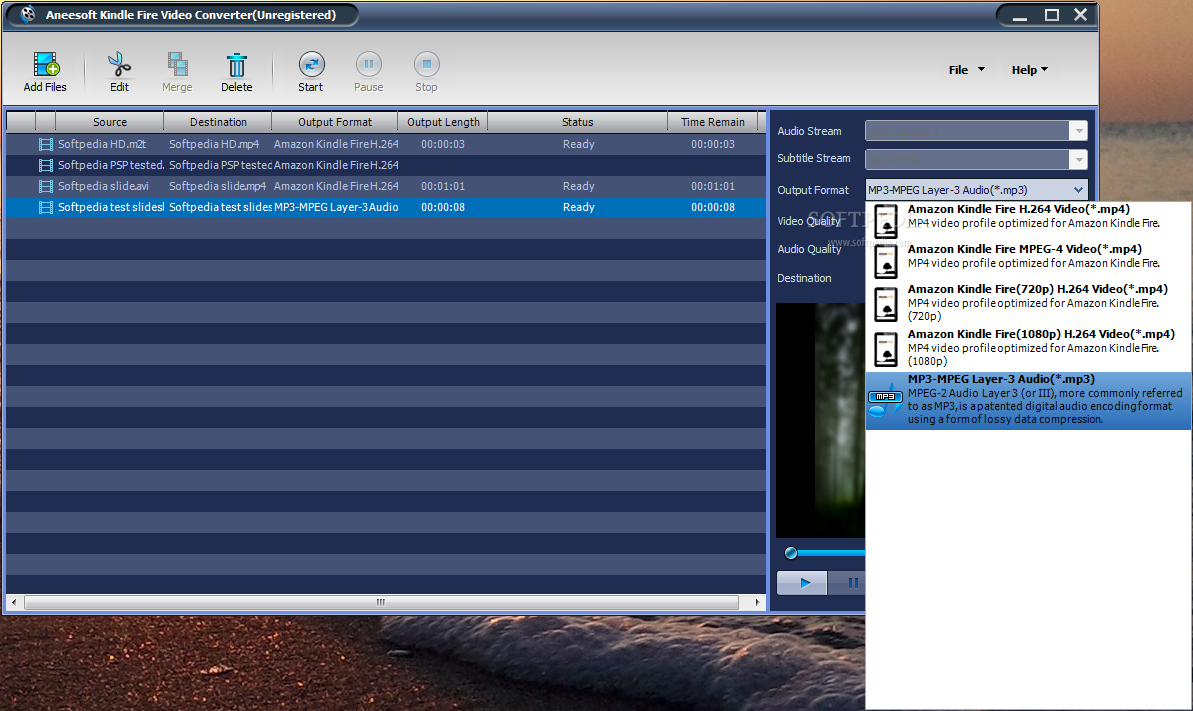Click the video preview thumbnail

[820, 420]
